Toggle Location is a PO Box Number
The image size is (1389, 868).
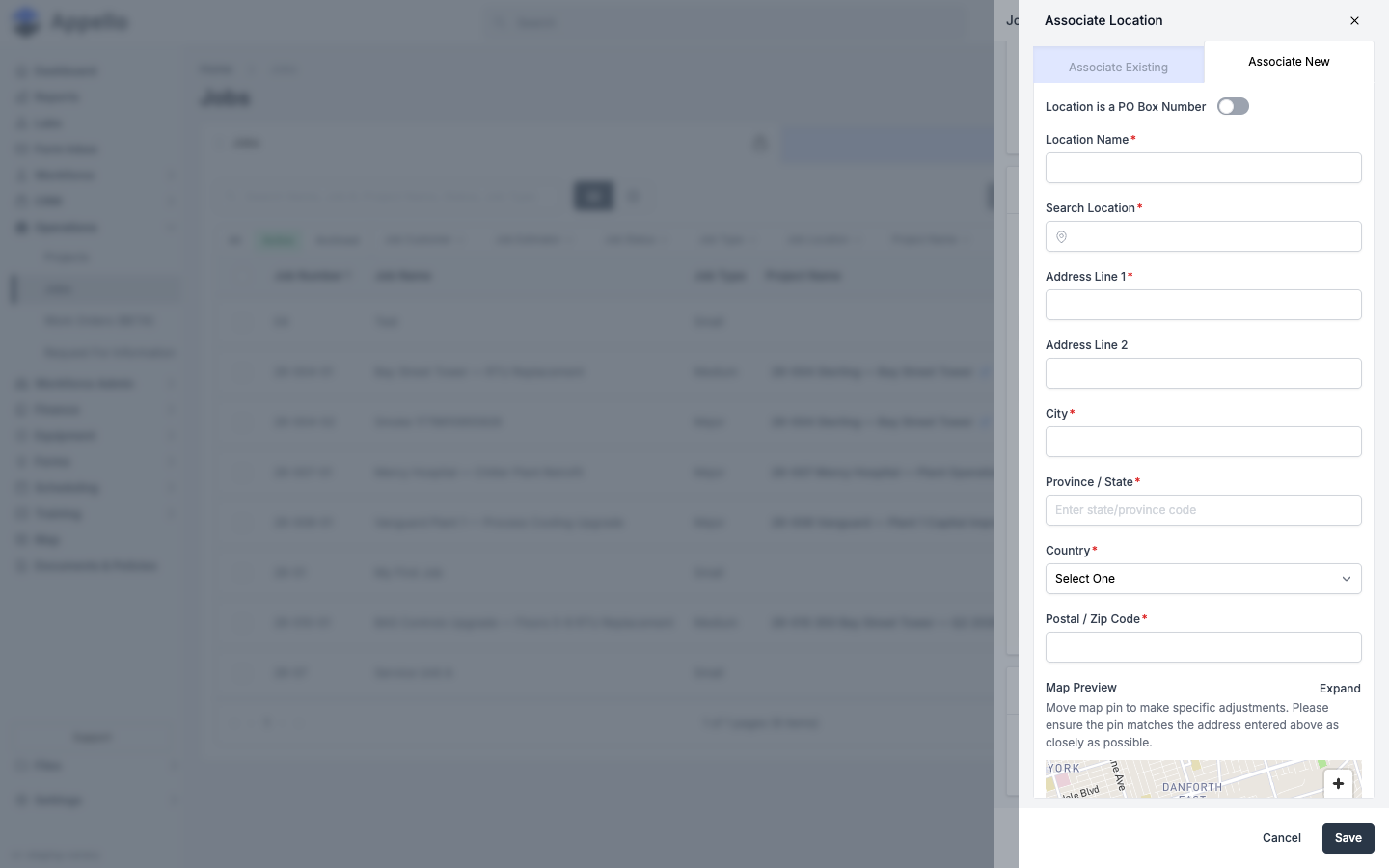click(x=1233, y=106)
